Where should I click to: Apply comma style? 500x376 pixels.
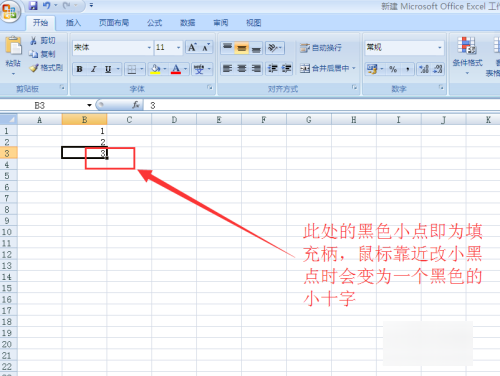(407, 69)
